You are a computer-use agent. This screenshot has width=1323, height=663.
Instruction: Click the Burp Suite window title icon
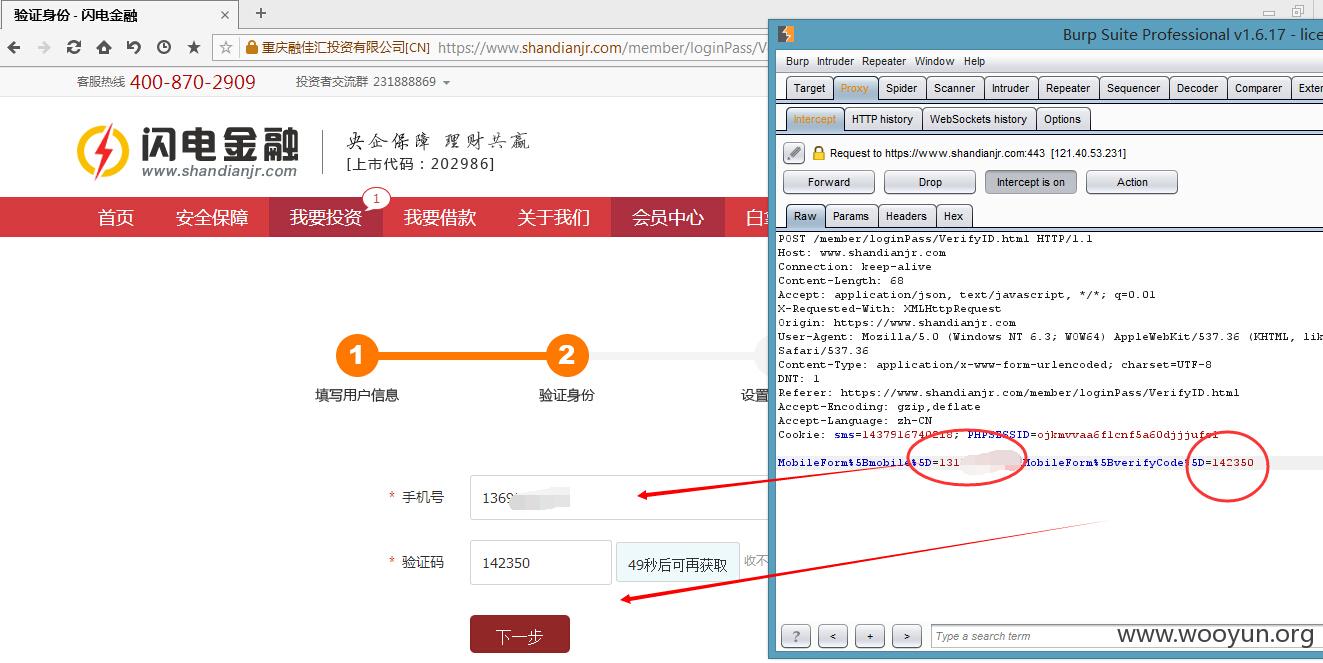pyautogui.click(x=787, y=34)
